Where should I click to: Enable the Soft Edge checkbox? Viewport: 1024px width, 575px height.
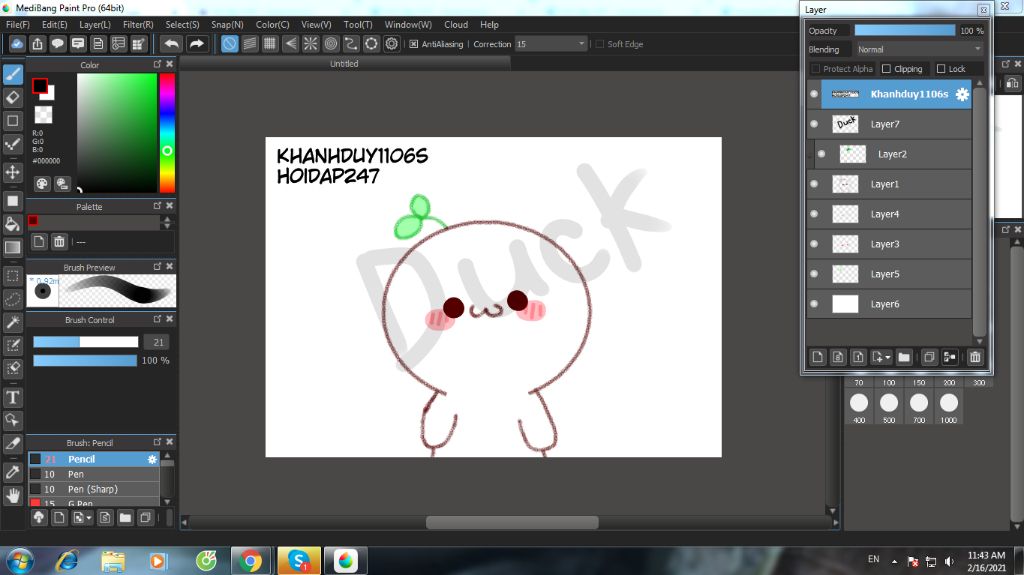click(600, 44)
